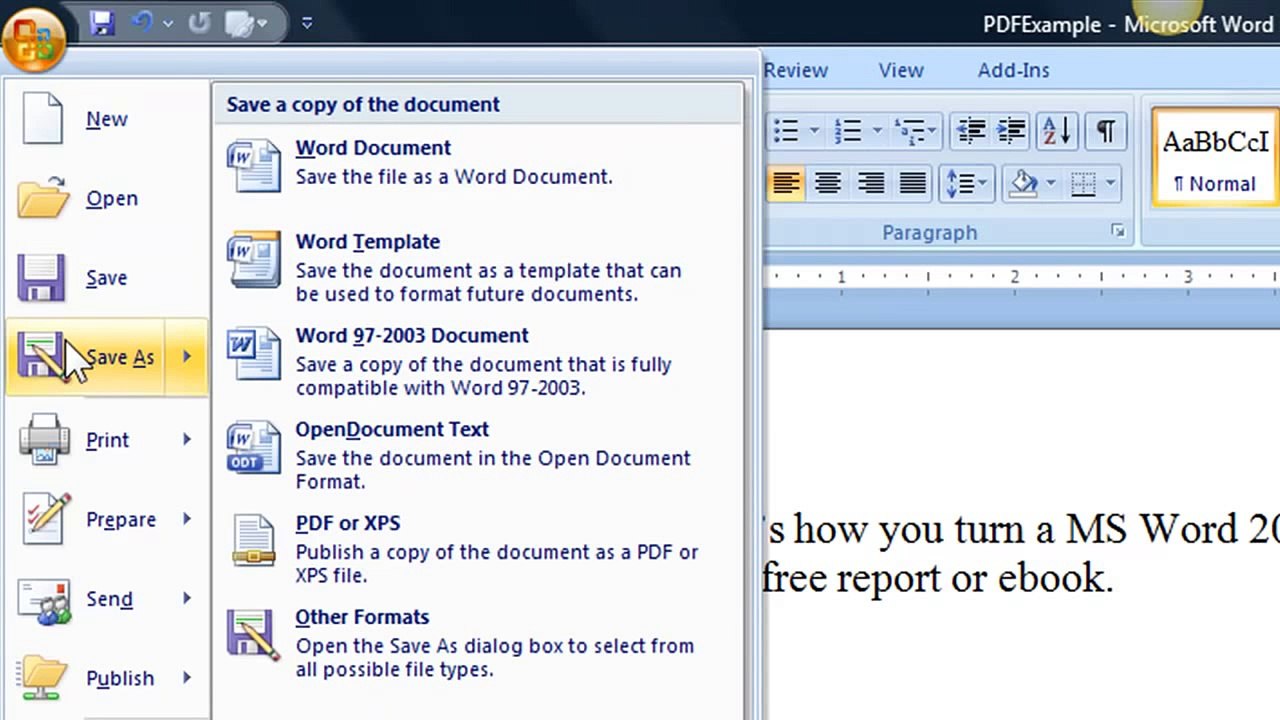Select Save from the Office menu
This screenshot has height=720, width=1280.
pos(106,278)
